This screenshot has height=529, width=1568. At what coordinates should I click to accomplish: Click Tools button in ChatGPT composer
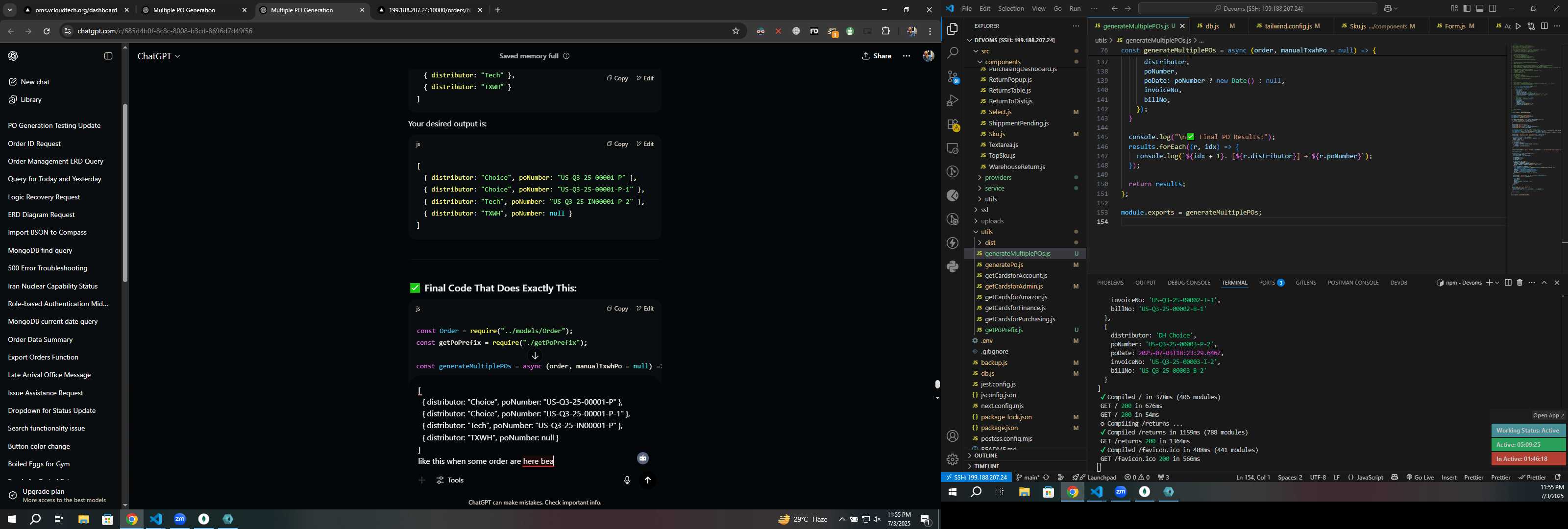coord(450,481)
